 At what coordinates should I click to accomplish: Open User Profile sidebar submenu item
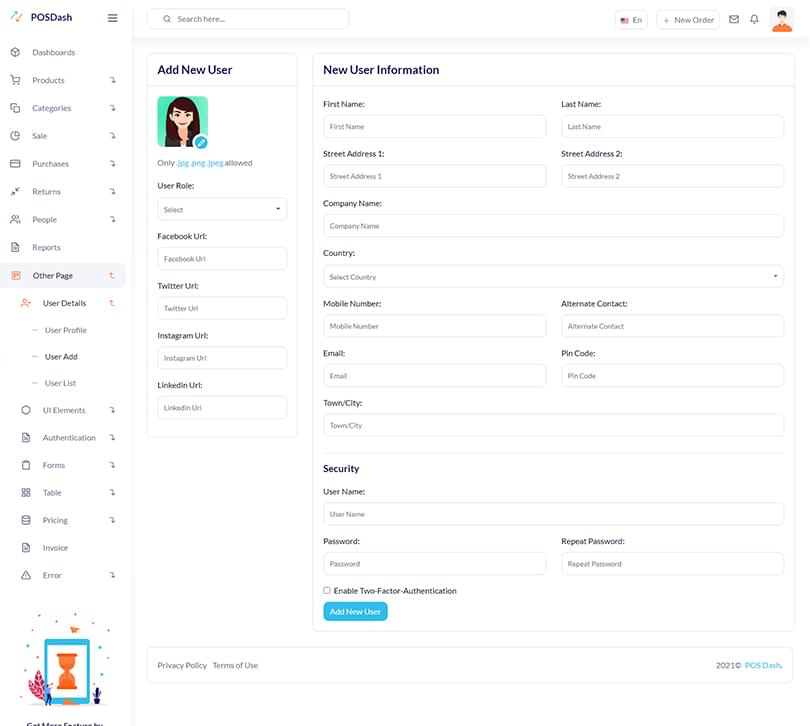pos(65,330)
